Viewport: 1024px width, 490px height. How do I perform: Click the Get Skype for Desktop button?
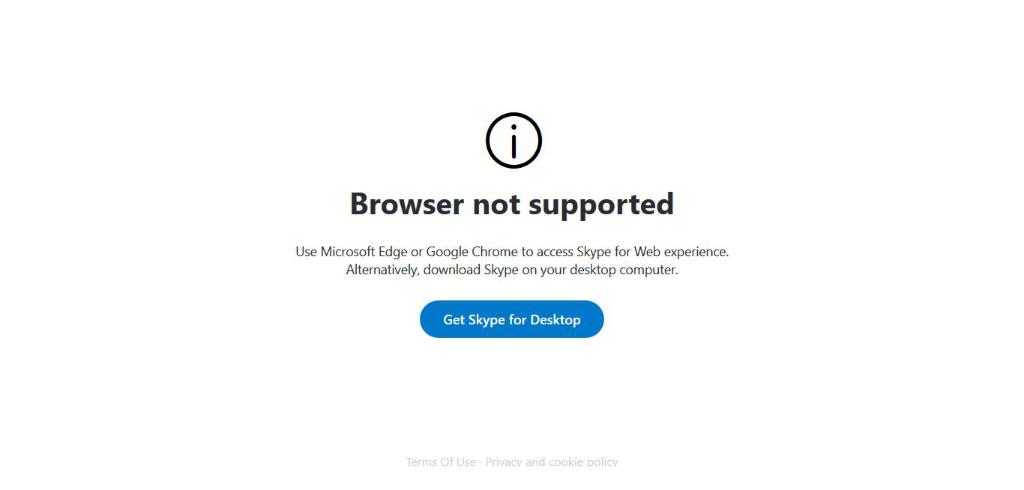click(511, 319)
